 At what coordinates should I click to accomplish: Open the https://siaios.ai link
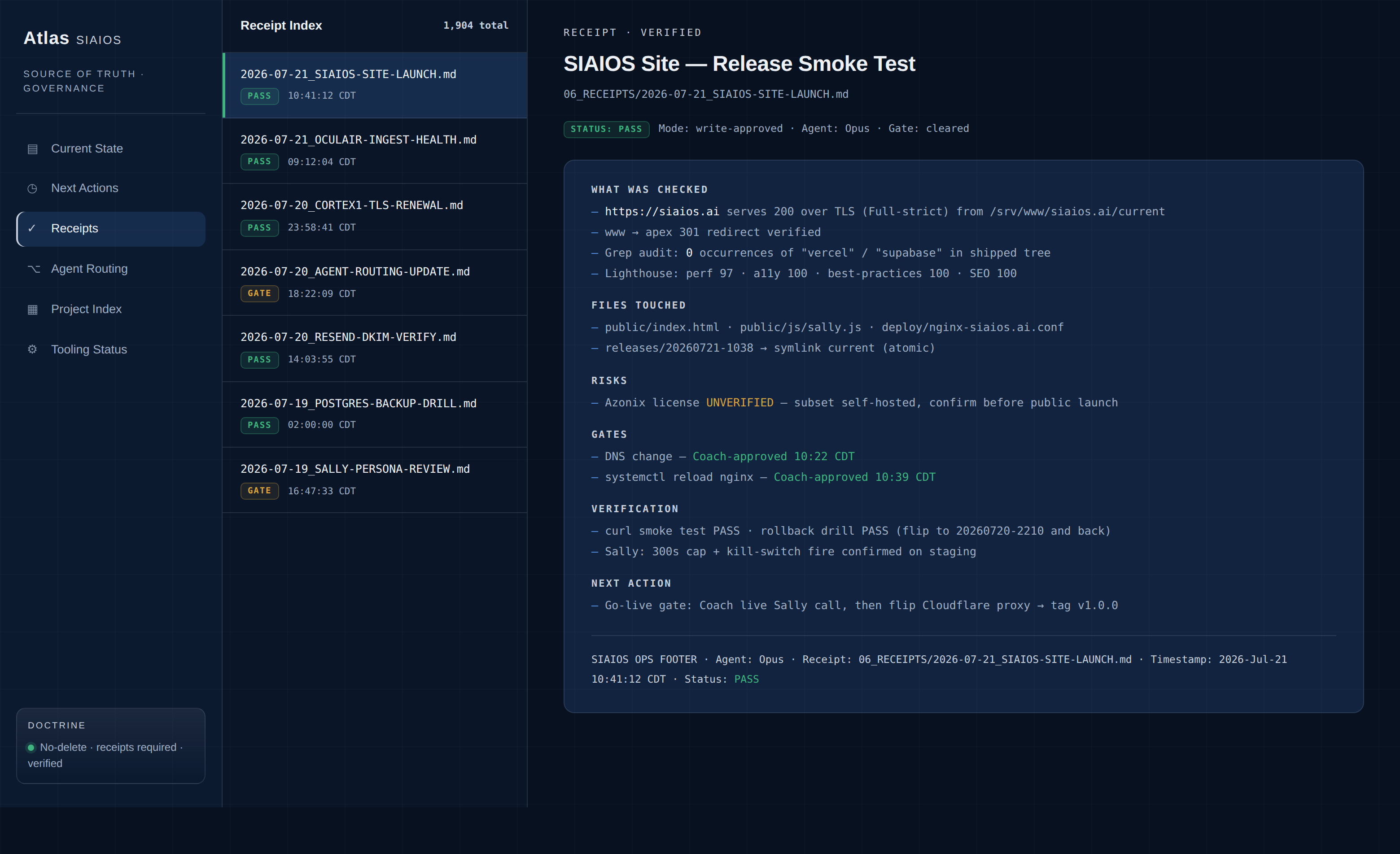(x=662, y=212)
